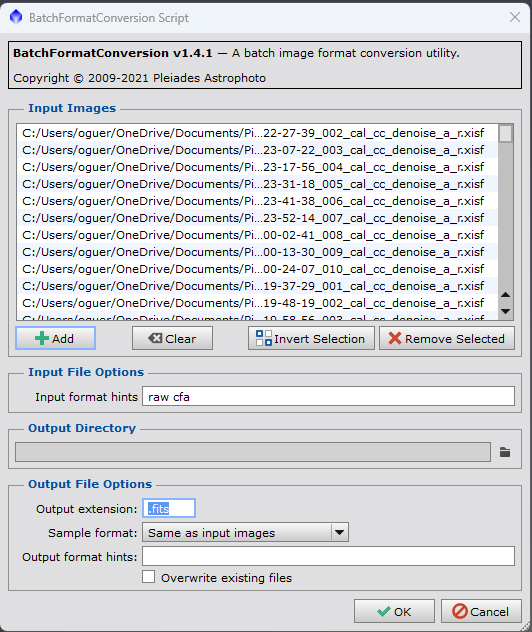This screenshot has width=532, height=632.
Task: Cancel the batch conversion dialog
Action: [481, 611]
